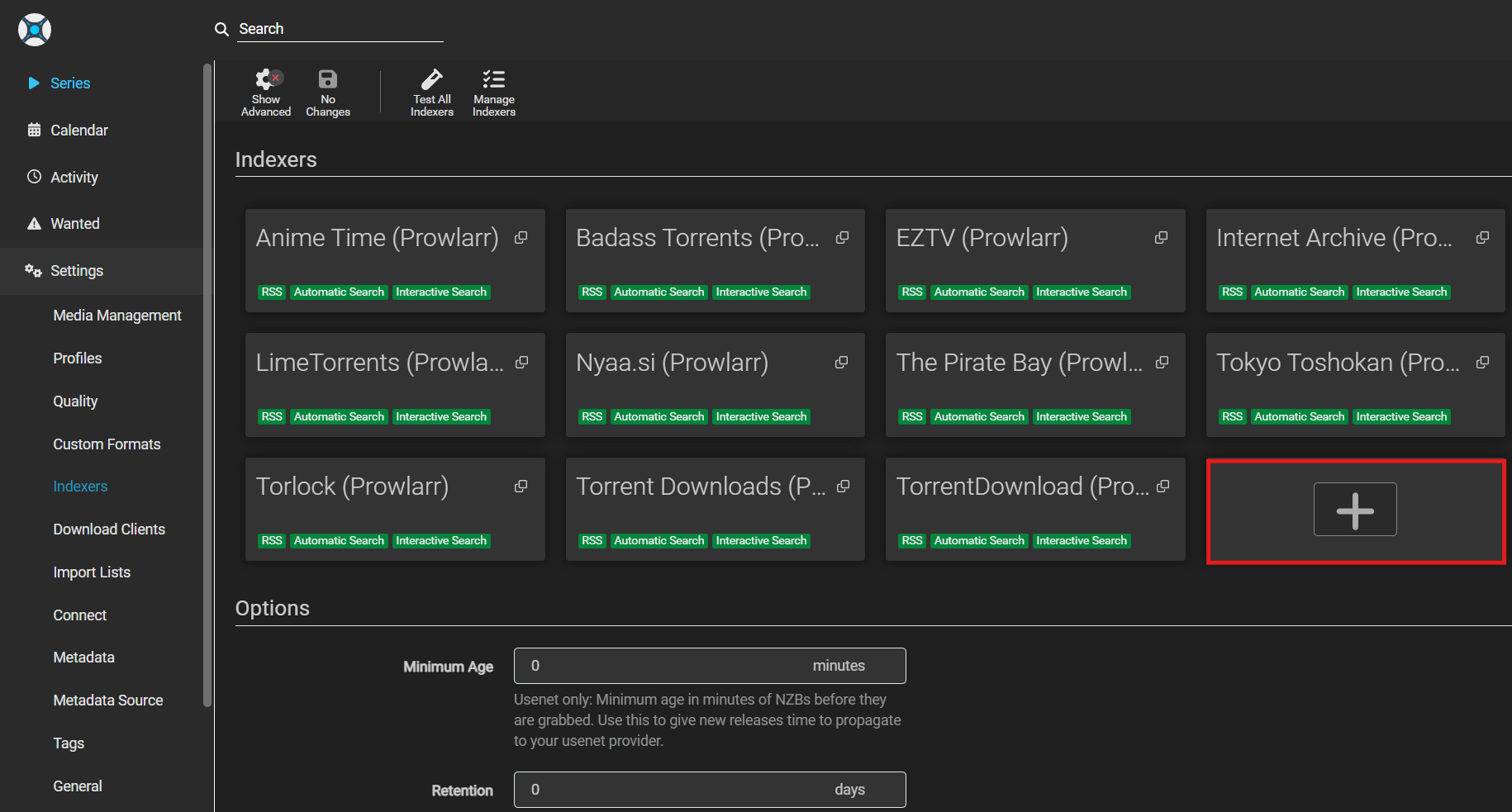Screen dimensions: 1512x812
Task: Go to Connect settings
Action: pos(80,615)
